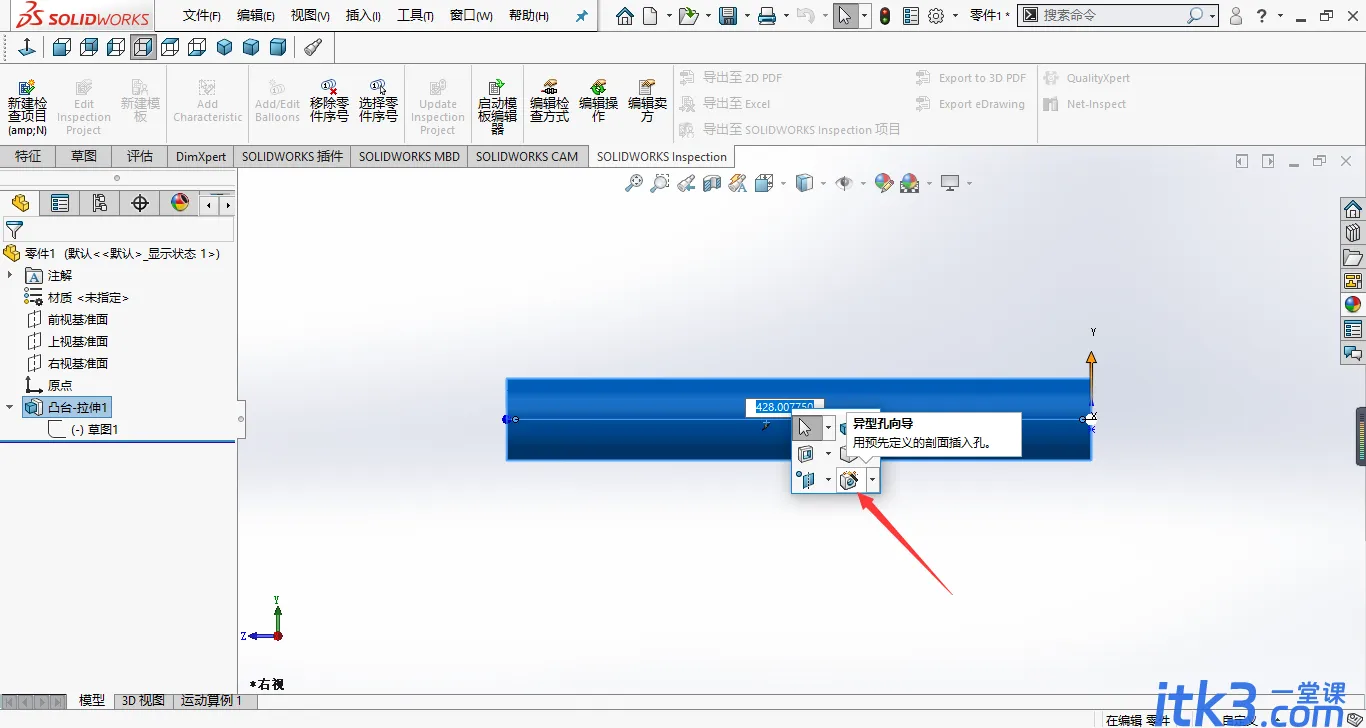The image size is (1366, 728).
Task: Switch to the 3D 视图 bottom tab
Action: coord(143,700)
